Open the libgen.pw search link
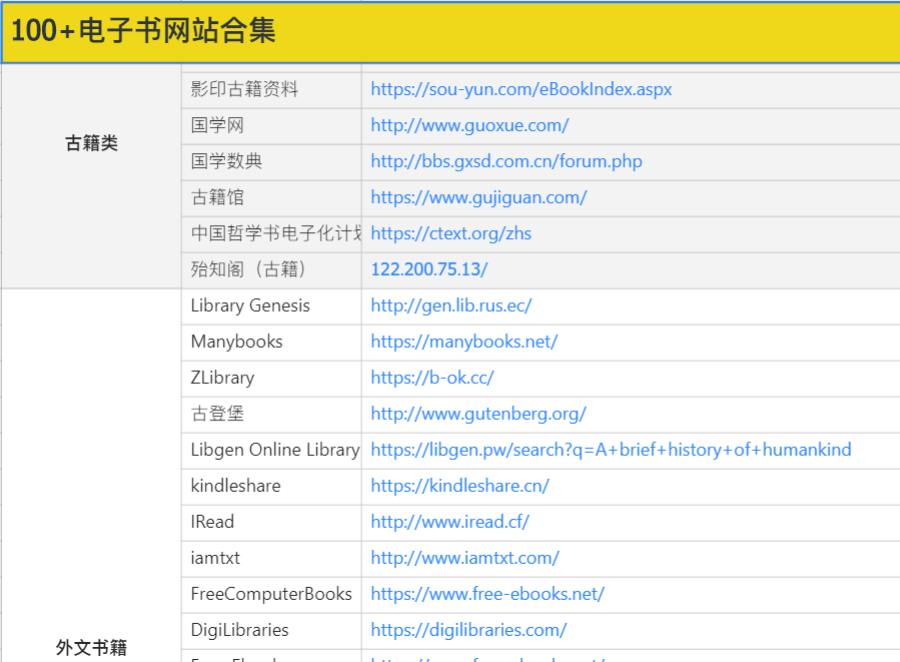Screen dimensions: 900x662 click(x=611, y=450)
